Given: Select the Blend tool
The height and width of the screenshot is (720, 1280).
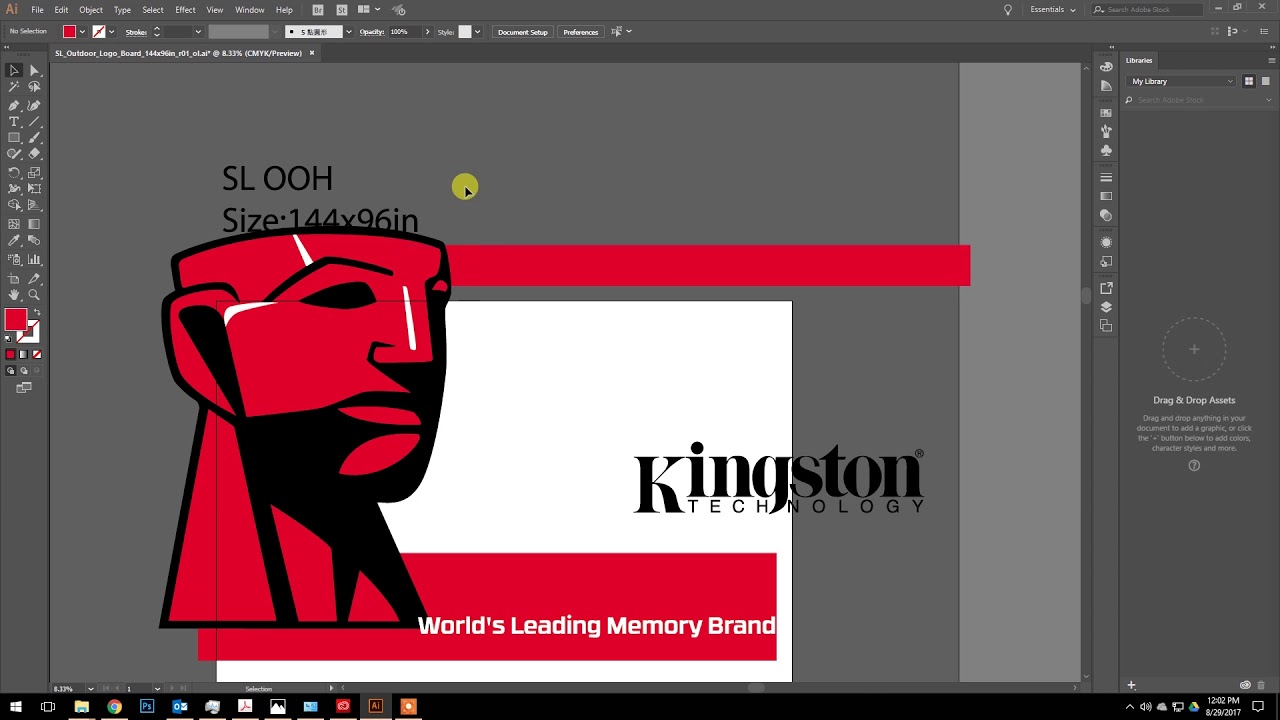Looking at the screenshot, I should click(34, 241).
